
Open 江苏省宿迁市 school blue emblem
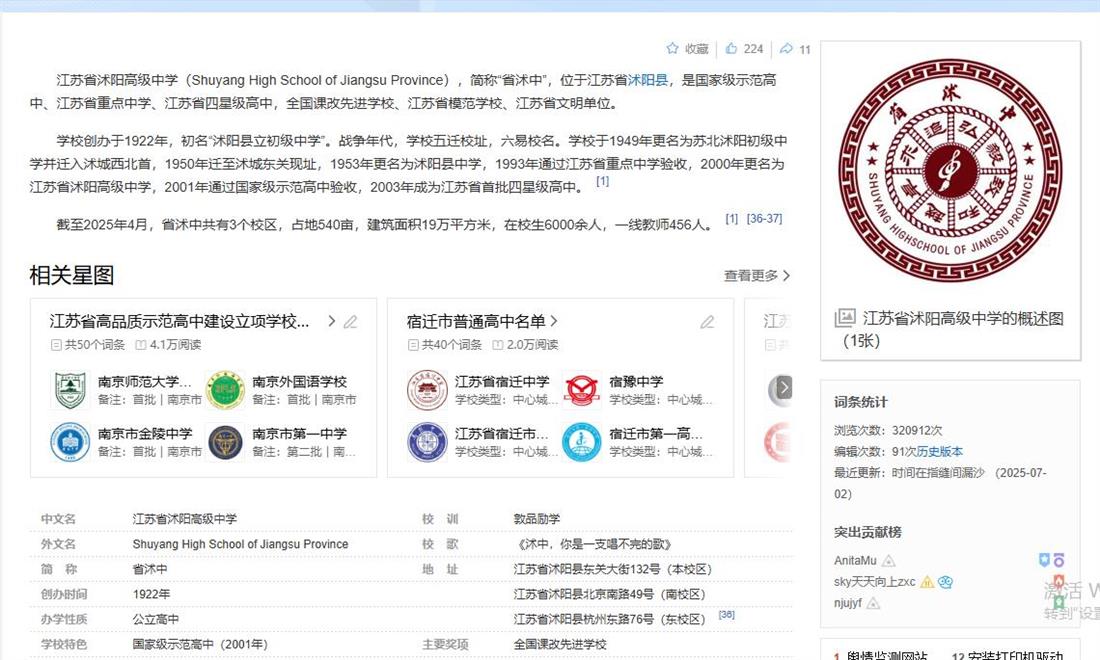427,442
